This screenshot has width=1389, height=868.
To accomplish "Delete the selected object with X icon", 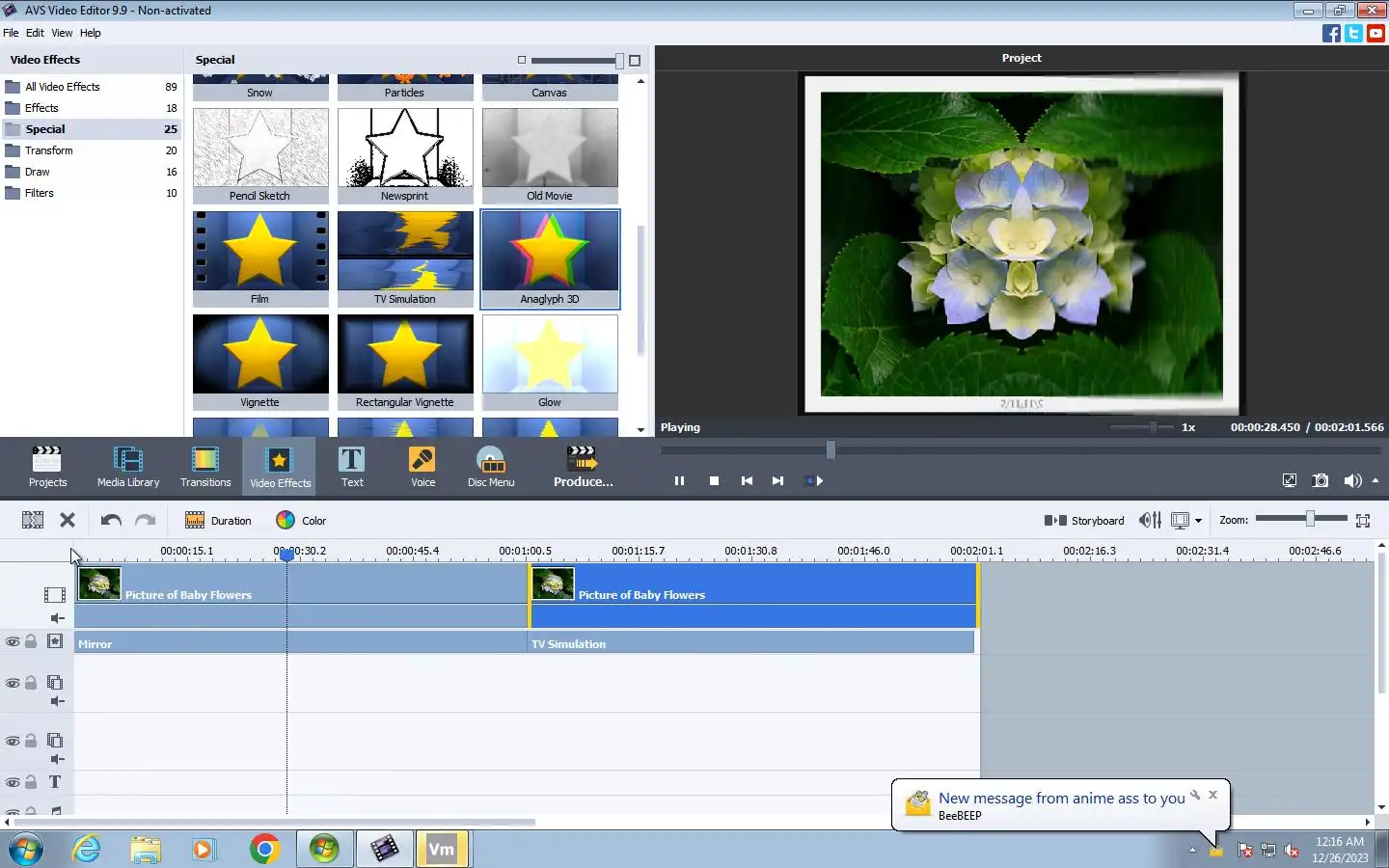I will click(68, 520).
